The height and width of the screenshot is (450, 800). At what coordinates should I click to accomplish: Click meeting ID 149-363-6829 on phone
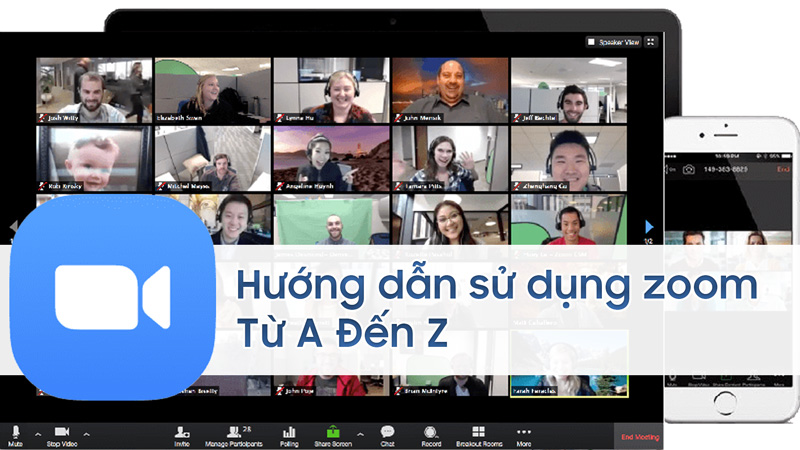725,169
